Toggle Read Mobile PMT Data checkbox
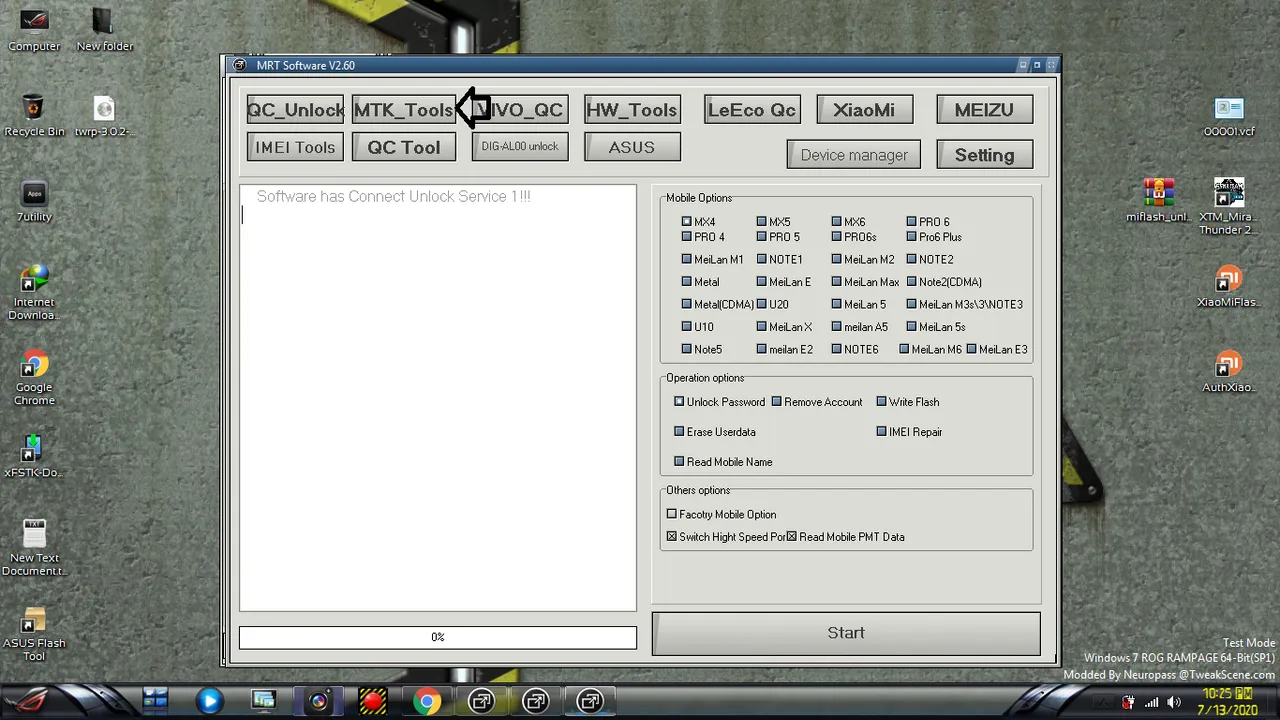This screenshot has height=720, width=1280. pyautogui.click(x=792, y=537)
